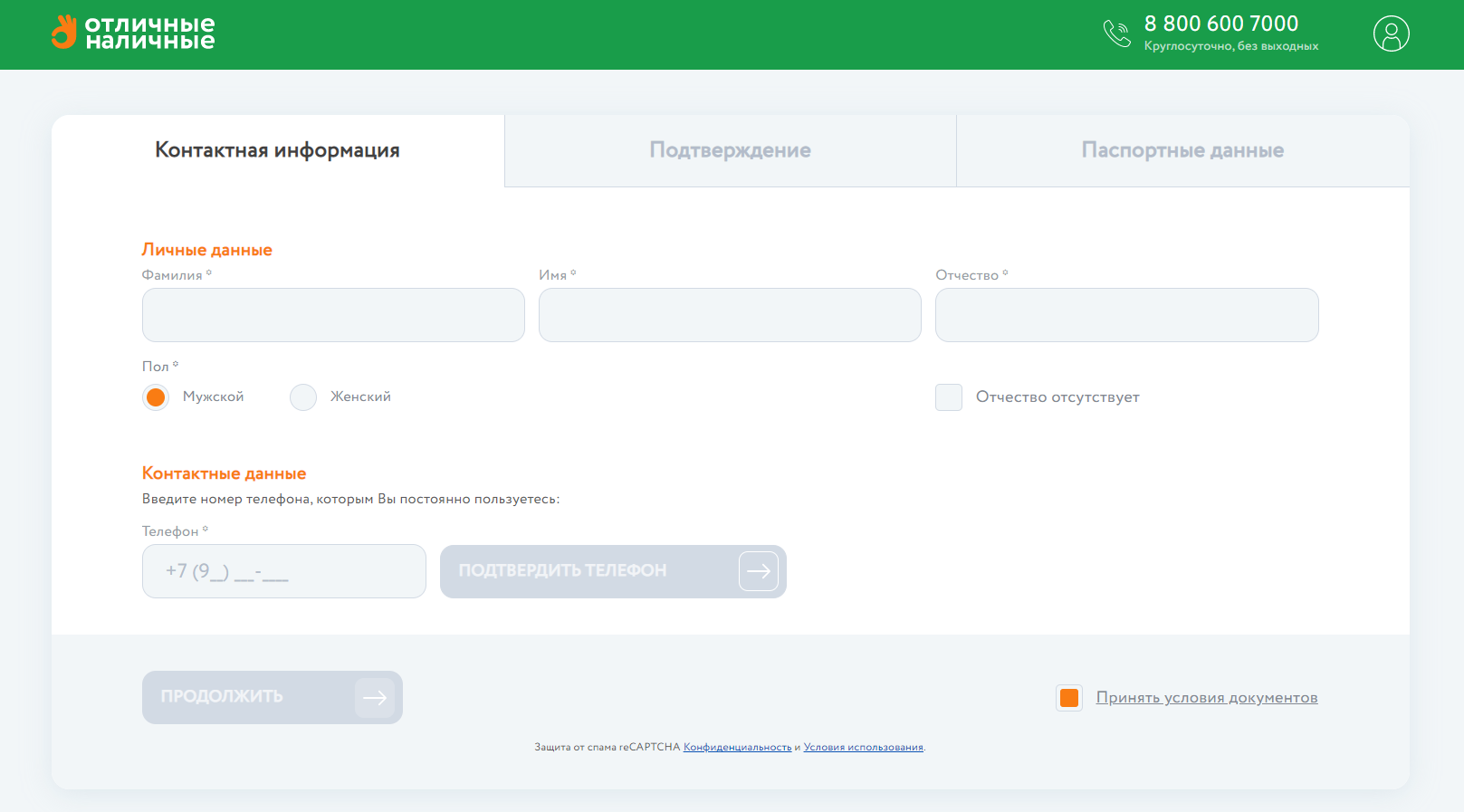This screenshot has height=812, width=1464.
Task: Click the Женский label text
Action: click(x=360, y=397)
